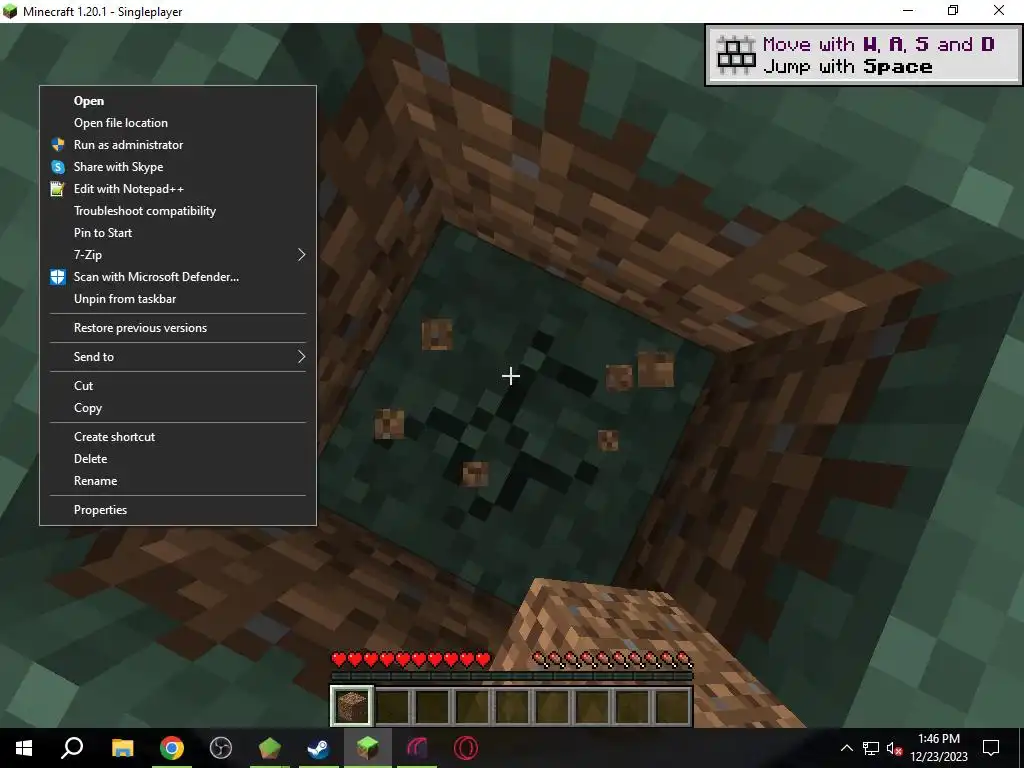Open the 7-Zip submenu entry
Viewport: 1024px width, 768px height.
178,255
